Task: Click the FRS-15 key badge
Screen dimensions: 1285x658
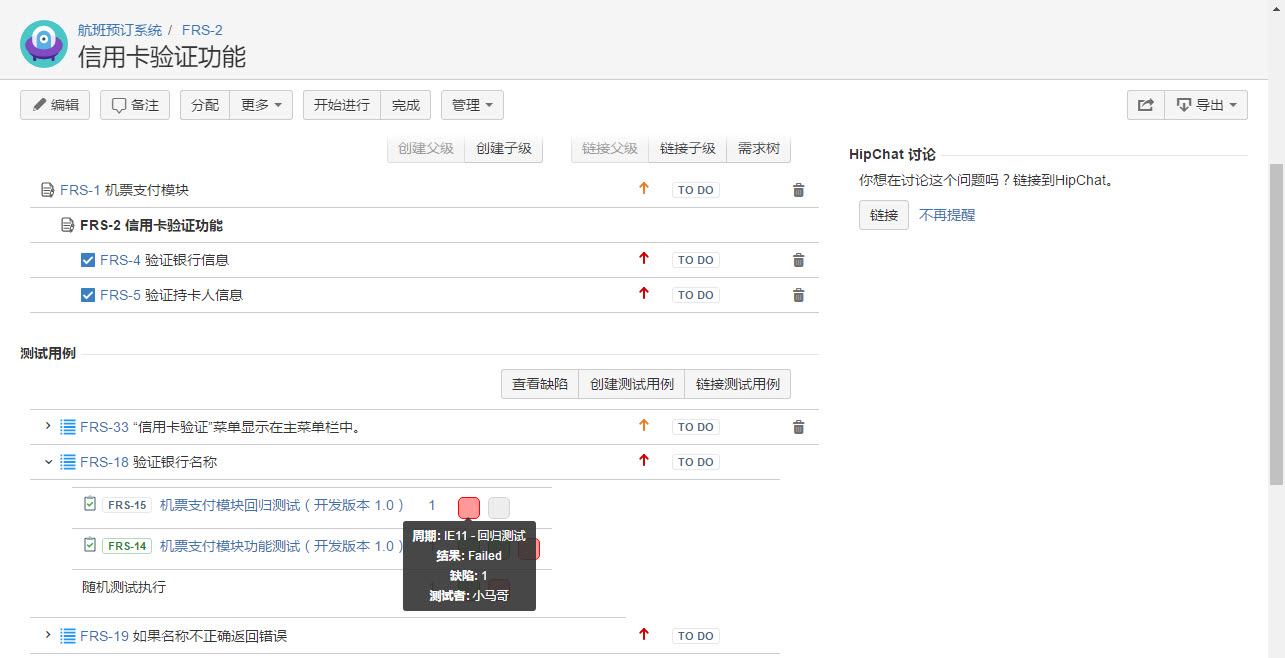Action: pyautogui.click(x=127, y=505)
